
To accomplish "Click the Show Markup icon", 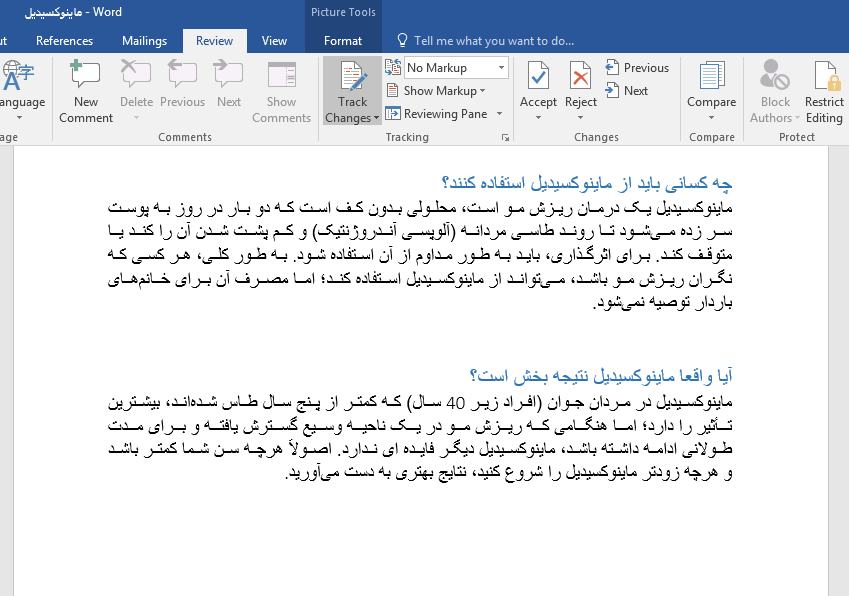I will point(392,90).
